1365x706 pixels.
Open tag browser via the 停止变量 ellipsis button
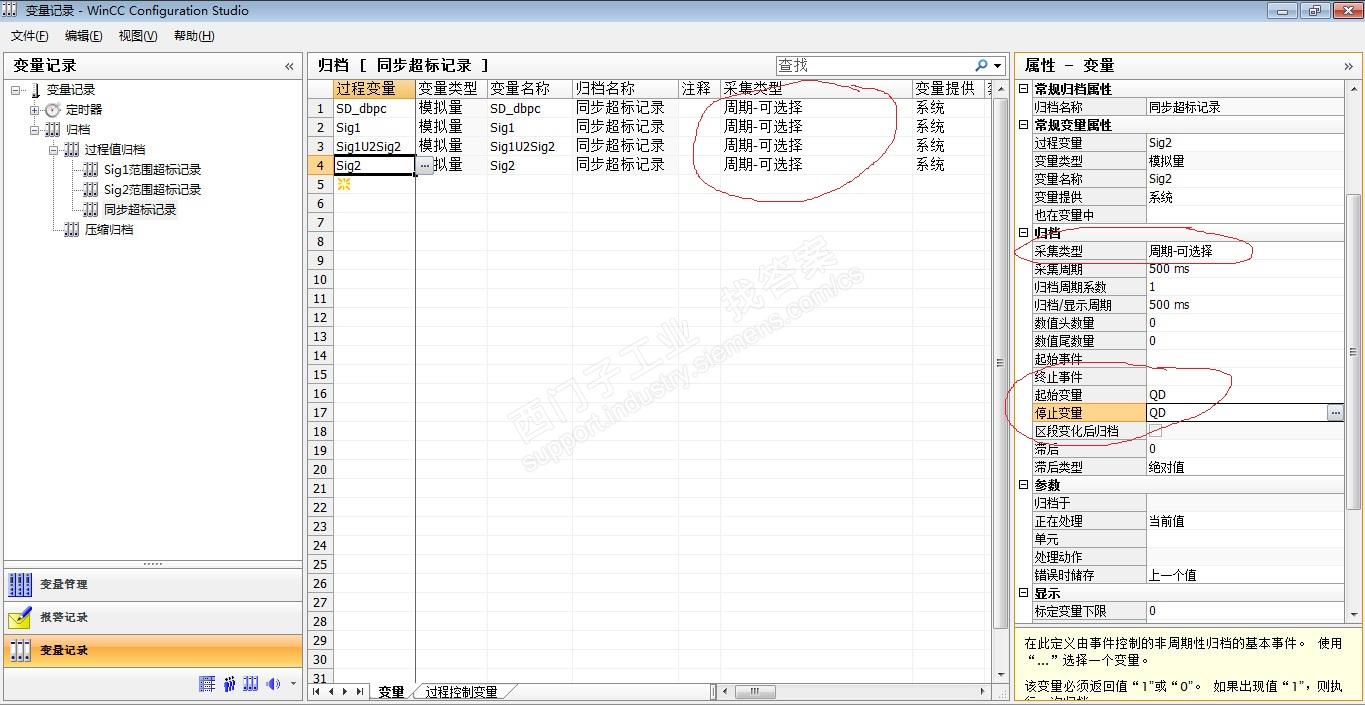tap(1335, 413)
